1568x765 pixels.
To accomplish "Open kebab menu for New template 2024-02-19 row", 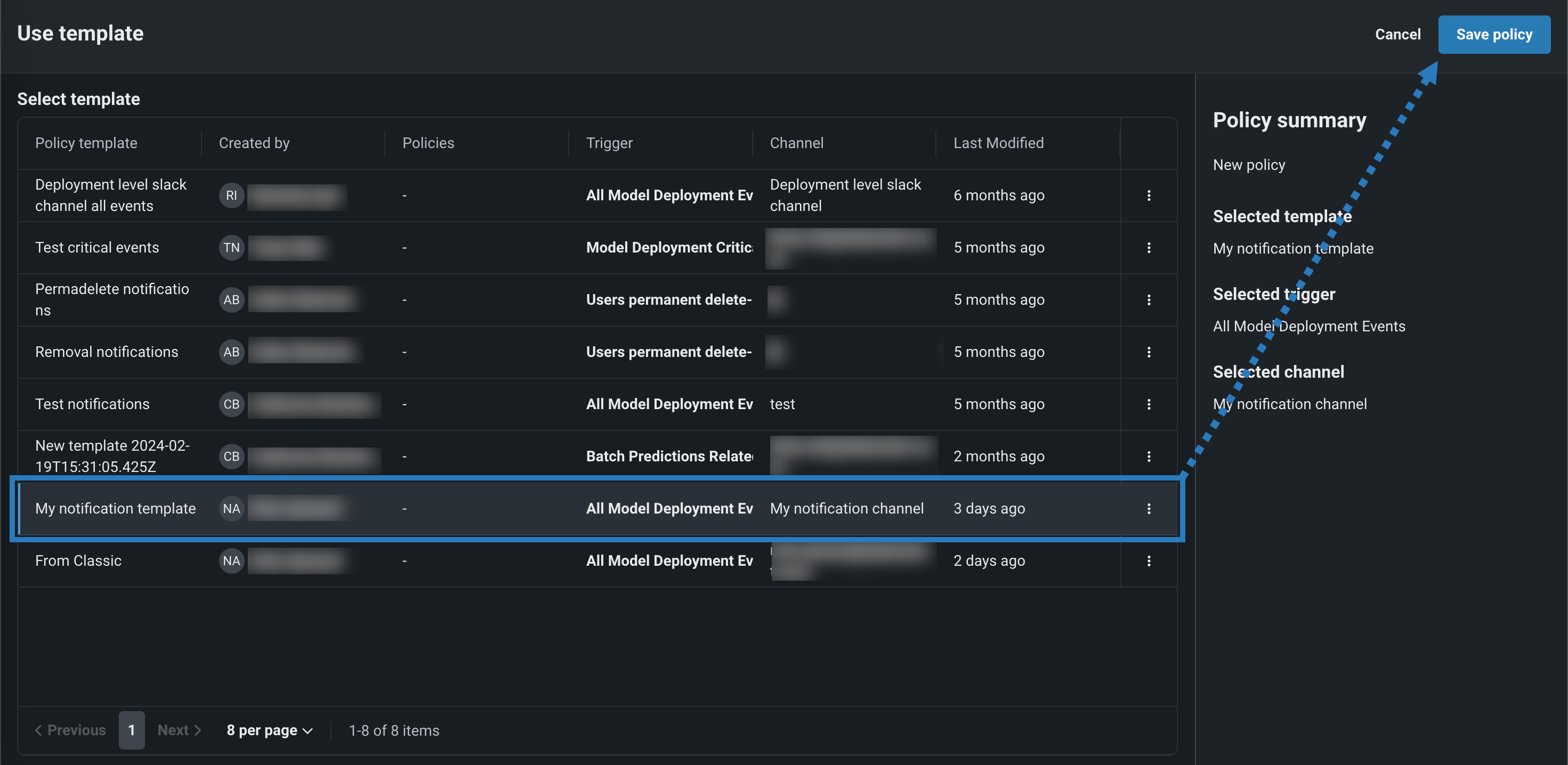I will 1149,457.
